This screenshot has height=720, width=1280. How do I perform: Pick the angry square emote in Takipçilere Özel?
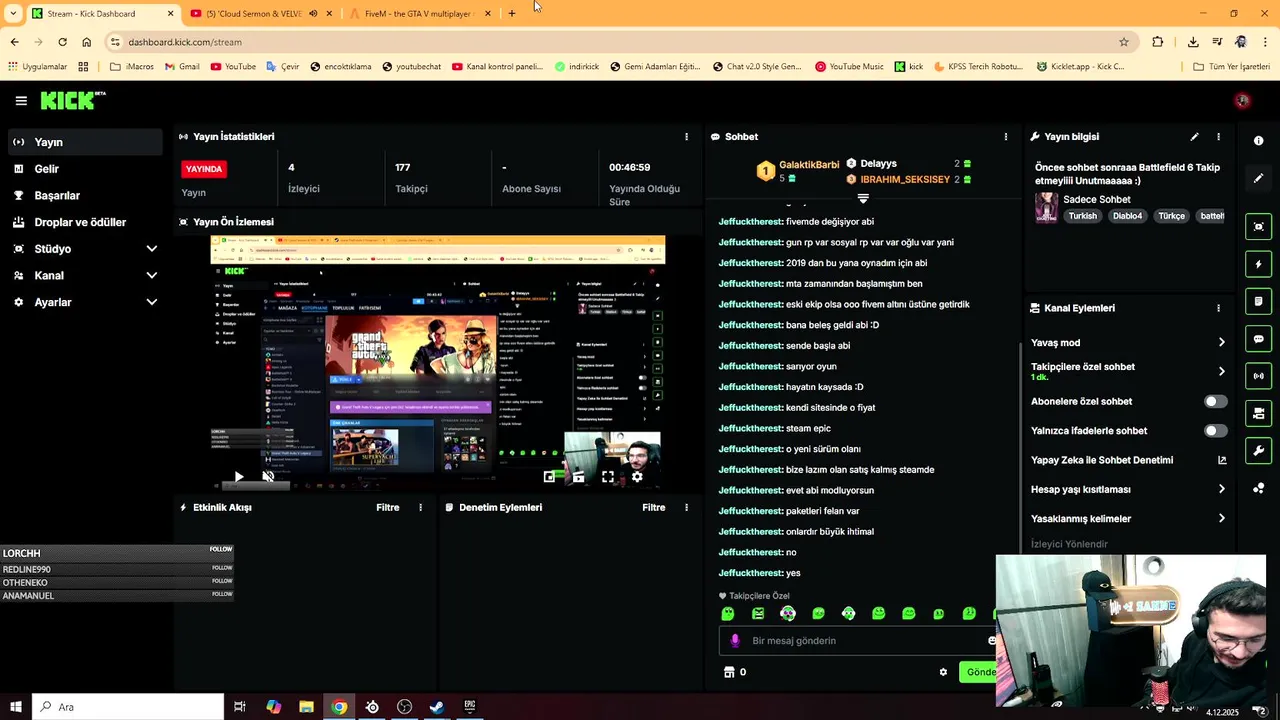758,614
